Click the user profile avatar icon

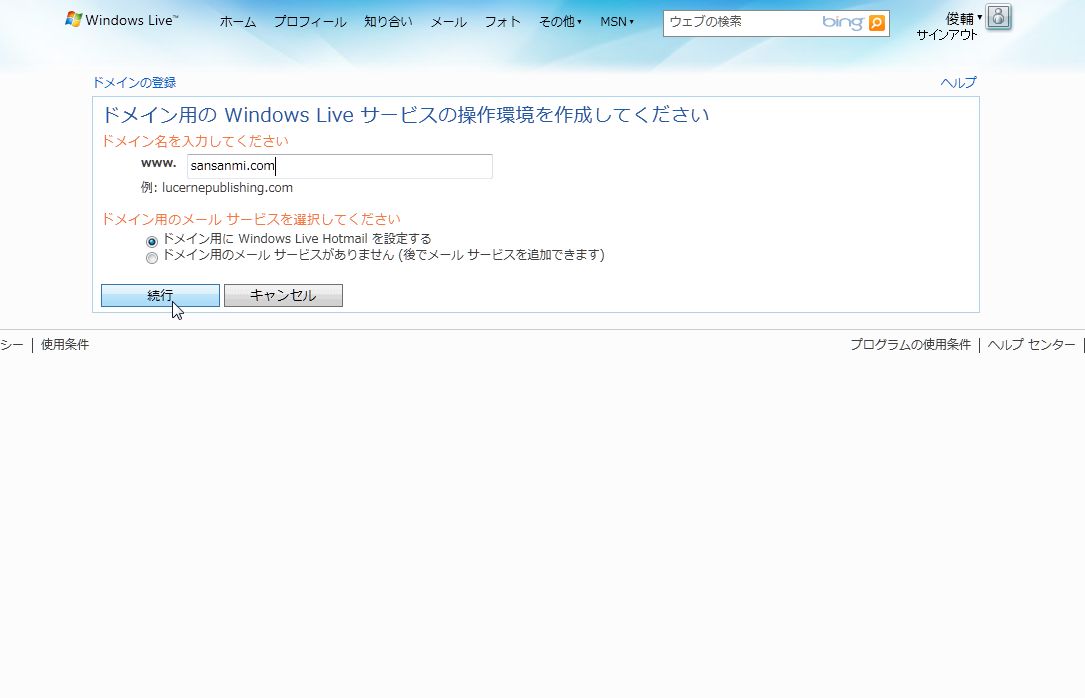click(999, 17)
